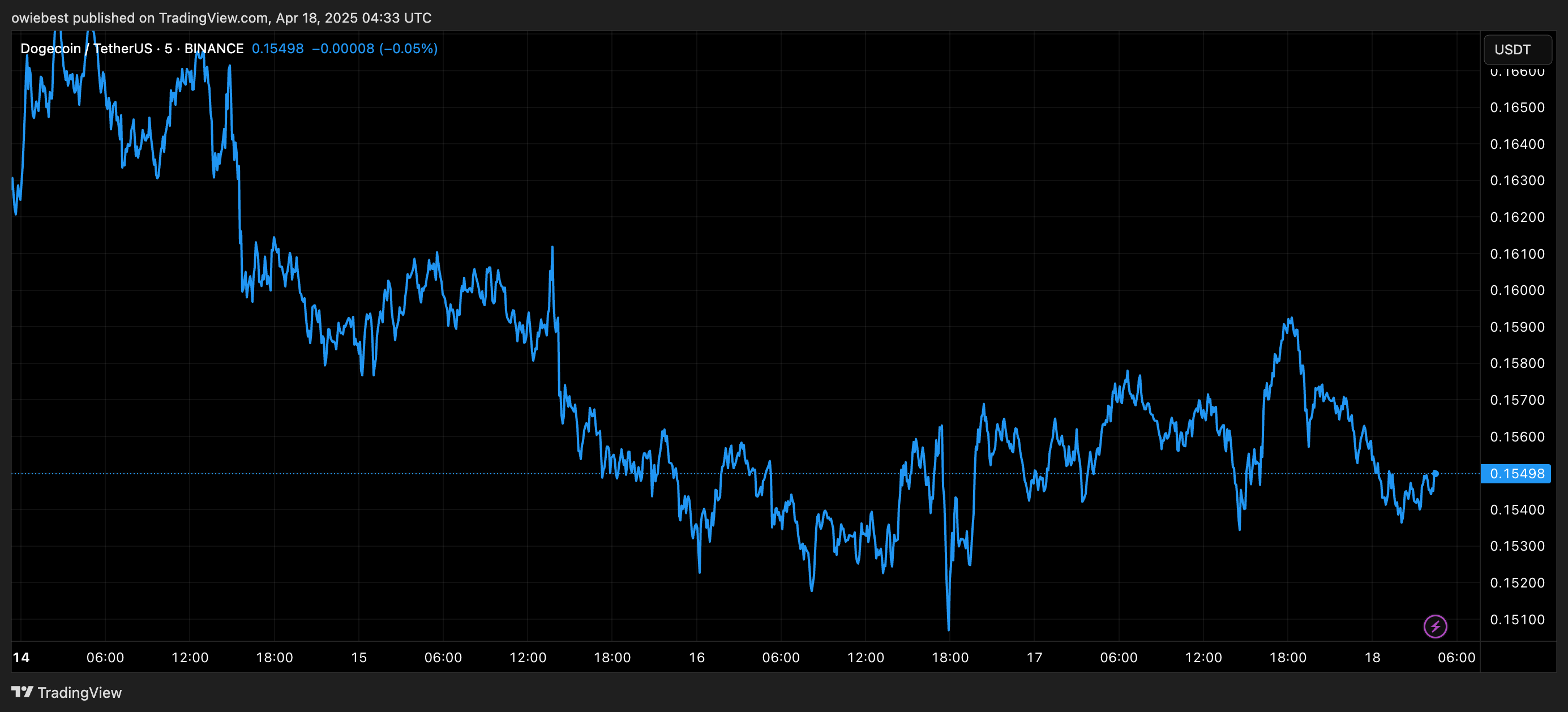Click the purple lightning bolt icon
Image resolution: width=1568 pixels, height=712 pixels.
coord(1435,625)
